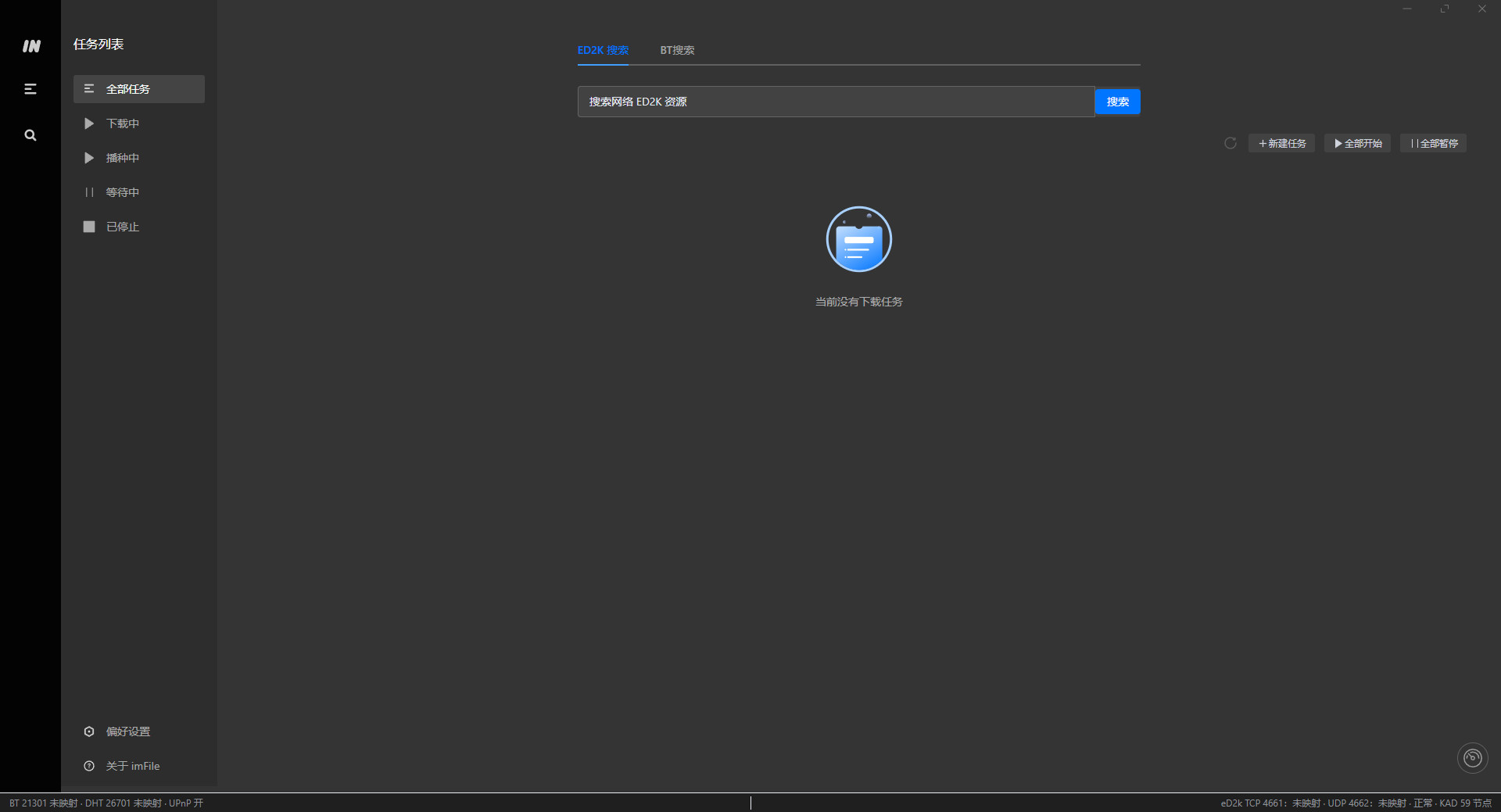
Task: Click the gear icon beside 偏好设置
Action: (x=89, y=732)
